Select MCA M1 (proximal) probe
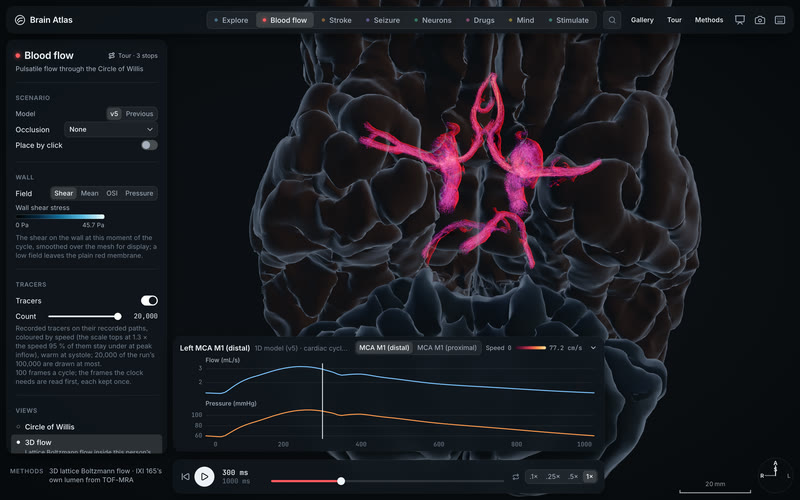Viewport: 800px width, 500px height. coord(447,348)
